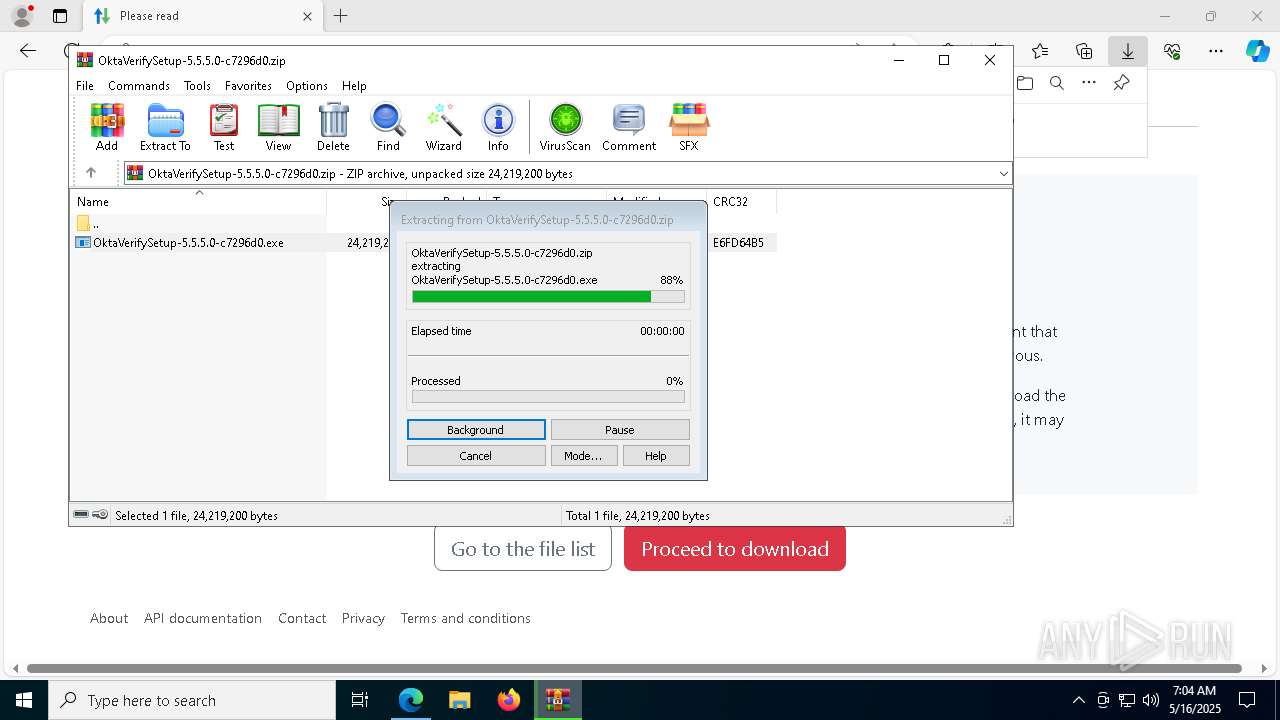
Task: Open Task View on the taskbar
Action: [360, 700]
